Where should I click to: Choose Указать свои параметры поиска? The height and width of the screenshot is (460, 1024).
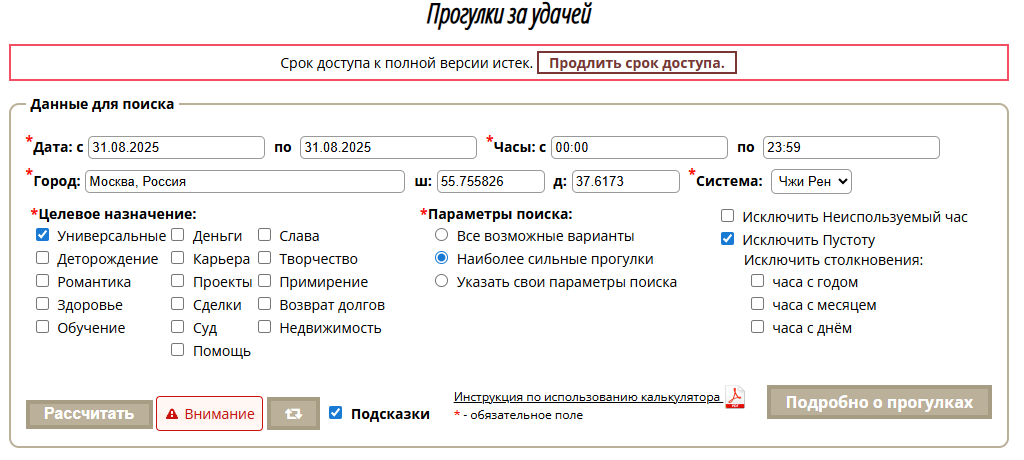(441, 282)
